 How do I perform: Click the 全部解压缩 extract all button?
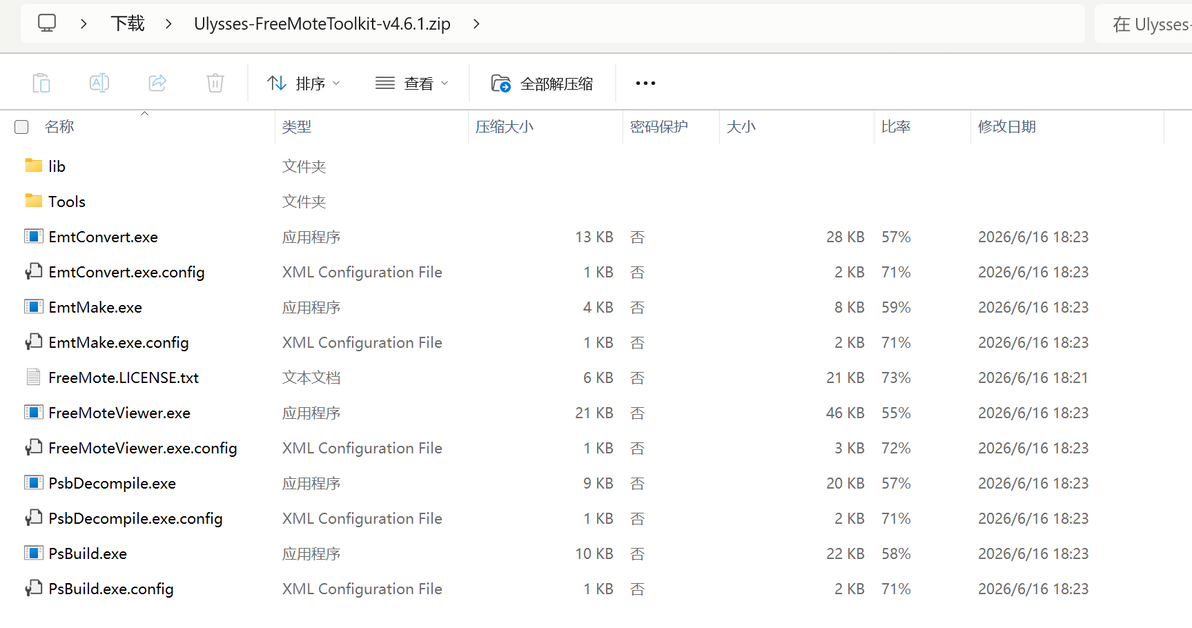(x=542, y=83)
